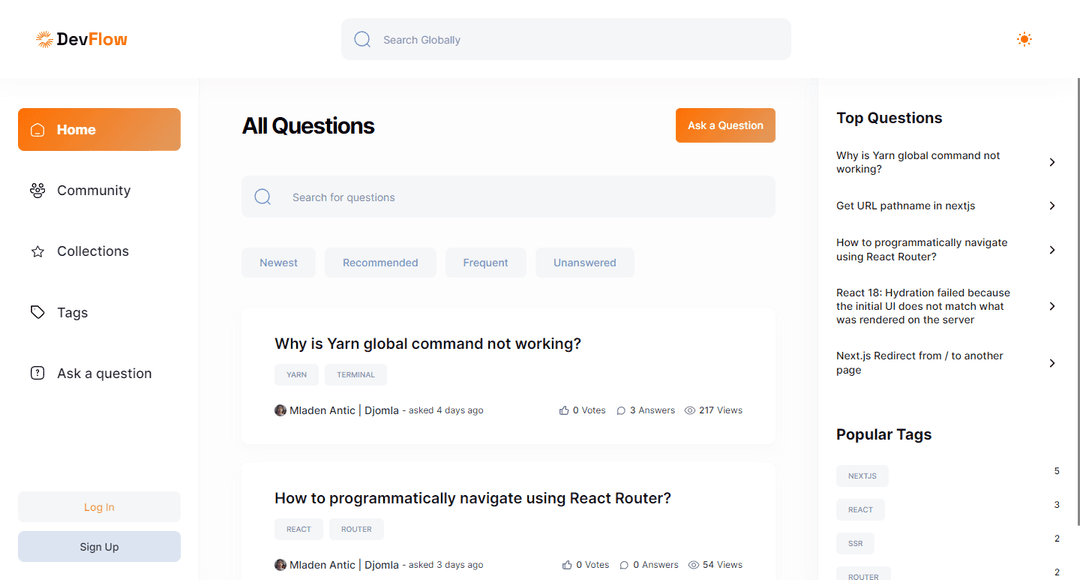Select the Recommended filter tab
The height and width of the screenshot is (580, 1080).
point(380,263)
